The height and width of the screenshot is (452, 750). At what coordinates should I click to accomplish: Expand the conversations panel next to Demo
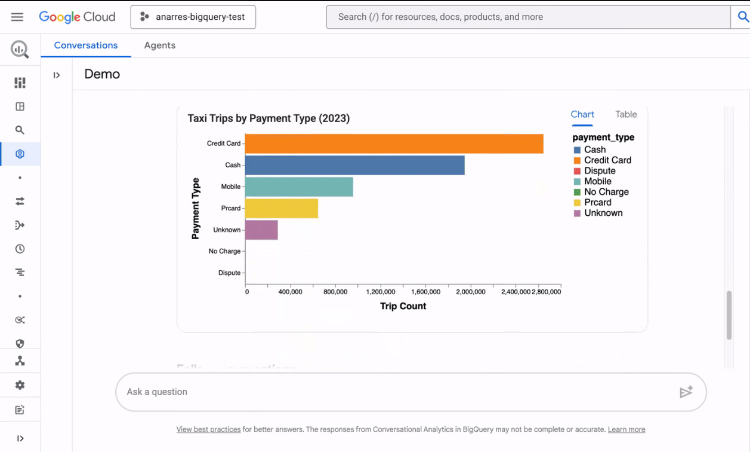(x=57, y=75)
